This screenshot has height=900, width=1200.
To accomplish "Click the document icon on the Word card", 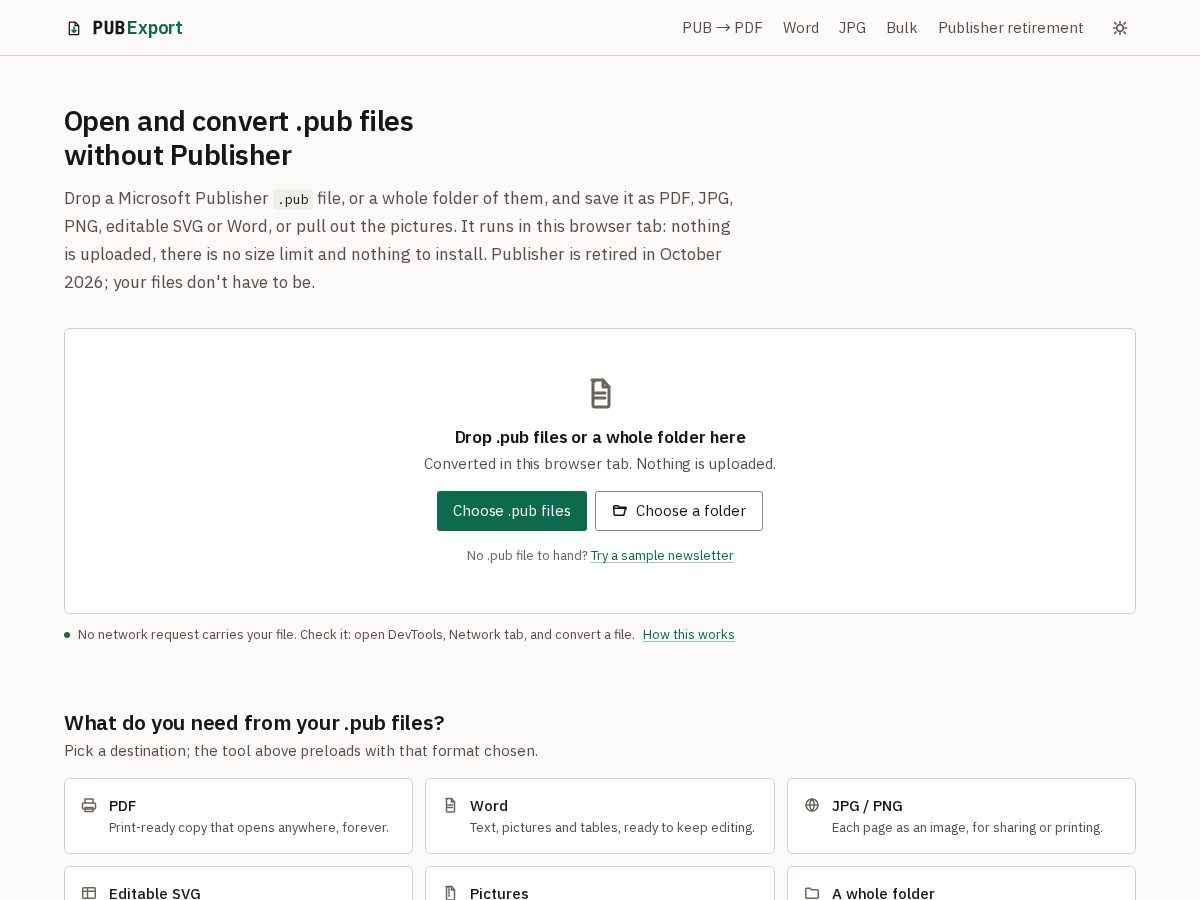I will tap(450, 805).
